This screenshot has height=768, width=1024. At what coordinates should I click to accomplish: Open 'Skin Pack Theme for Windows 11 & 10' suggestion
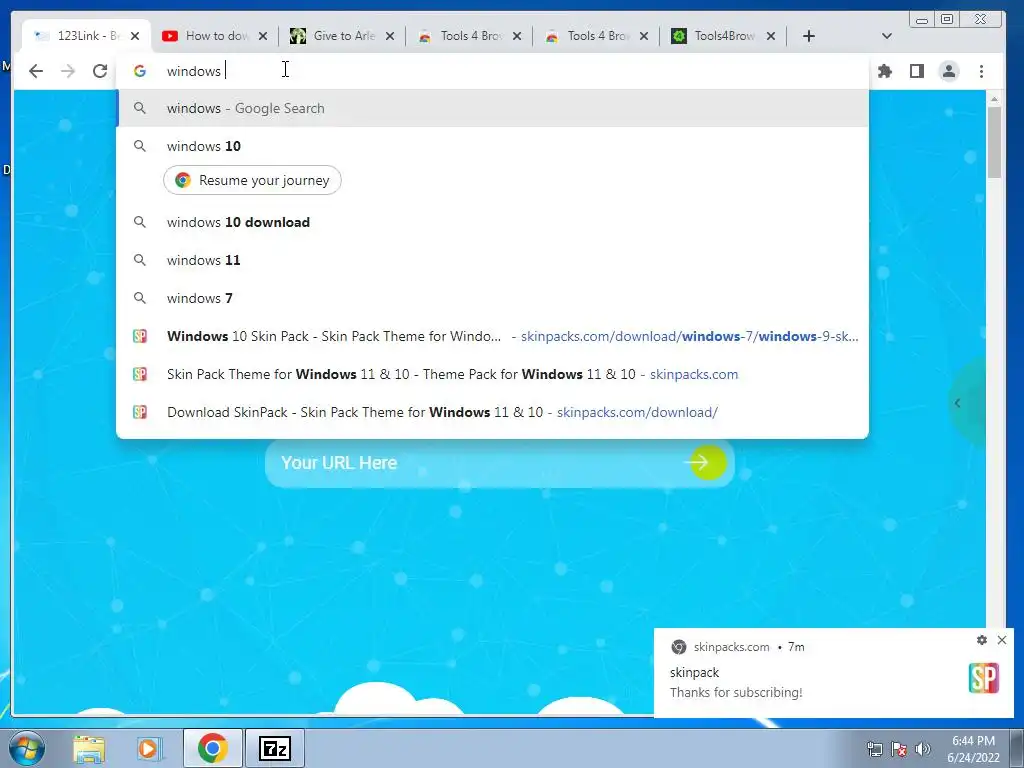(492, 374)
